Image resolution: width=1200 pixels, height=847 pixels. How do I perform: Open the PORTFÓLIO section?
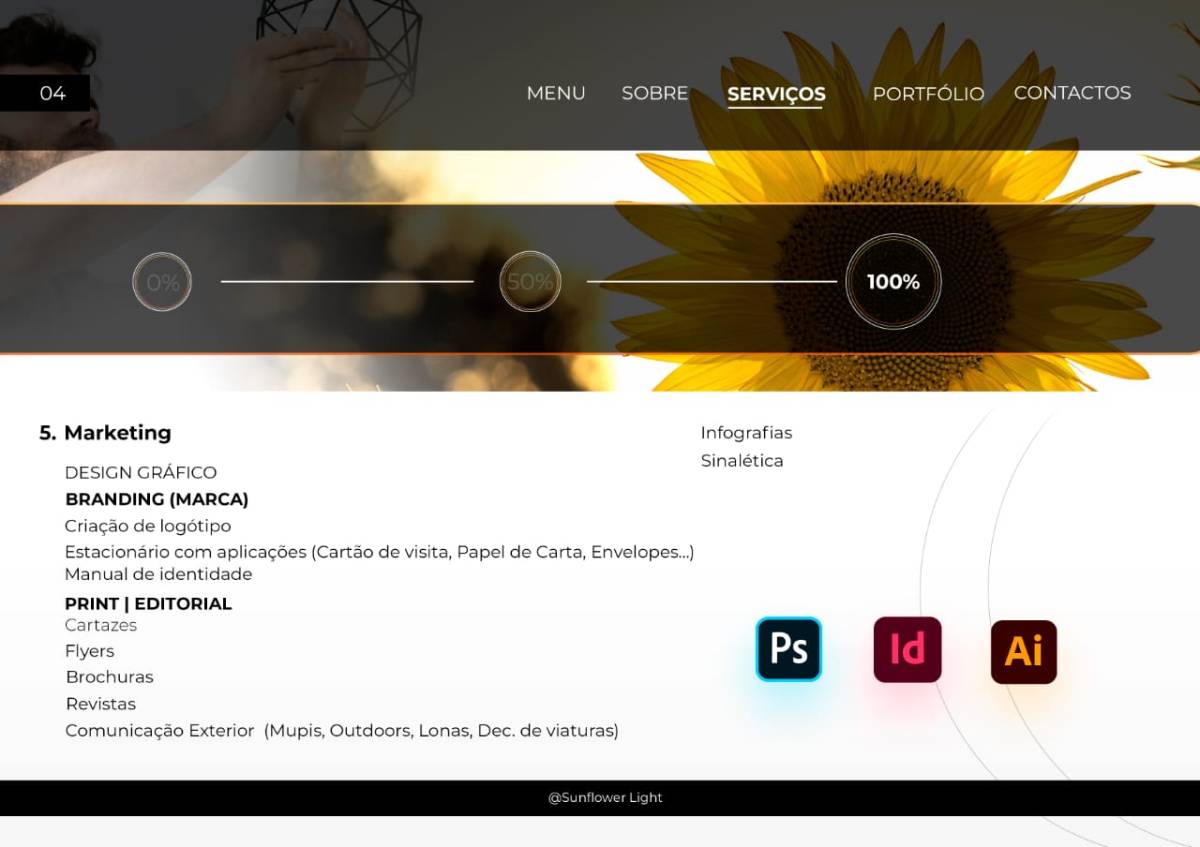[928, 94]
